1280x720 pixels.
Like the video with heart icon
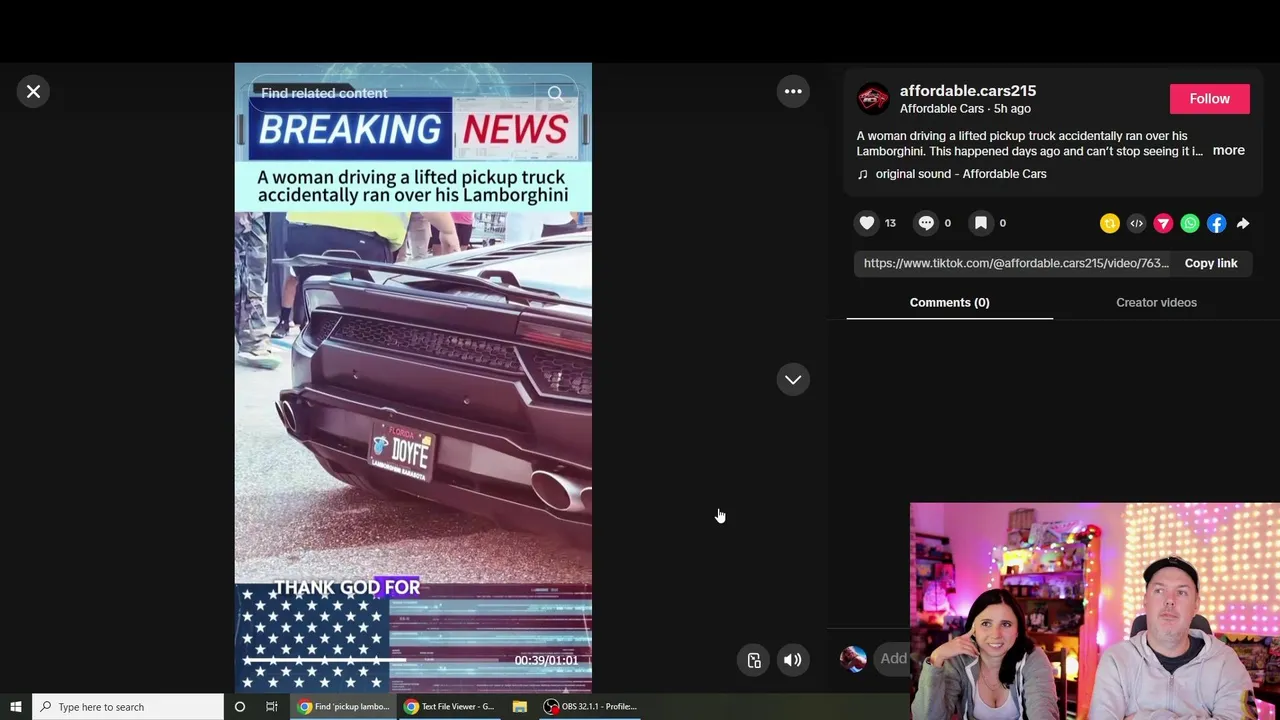tap(867, 223)
